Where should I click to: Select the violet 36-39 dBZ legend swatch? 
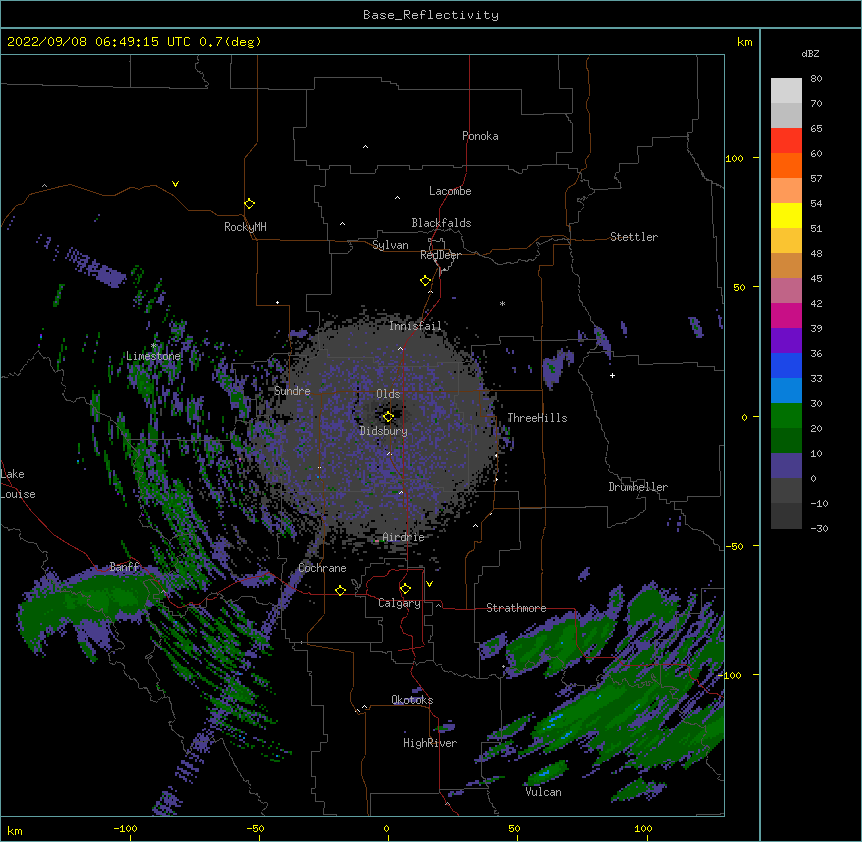tap(786, 341)
